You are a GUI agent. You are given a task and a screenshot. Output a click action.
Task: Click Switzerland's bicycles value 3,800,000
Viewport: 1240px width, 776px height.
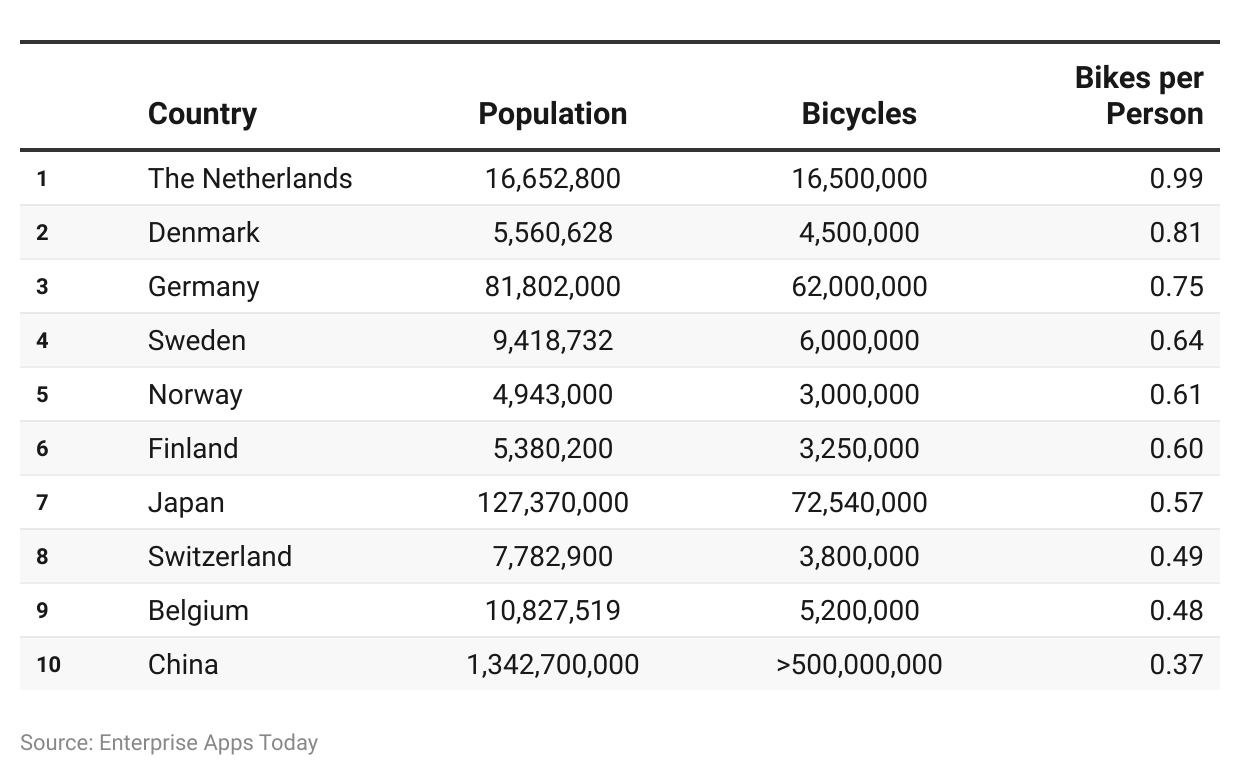click(859, 556)
